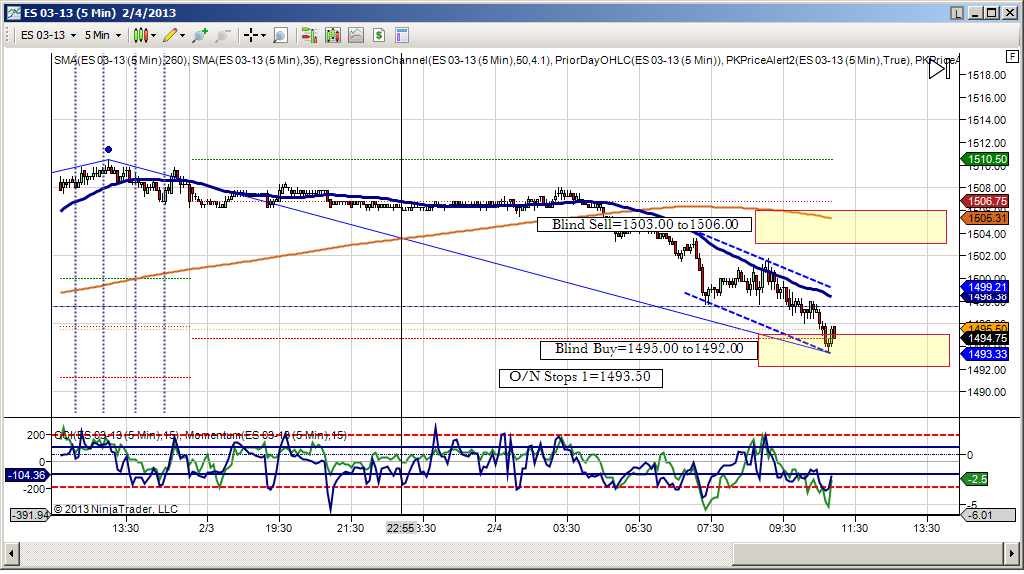Click the 2/3 date axis label
The width and height of the screenshot is (1024, 574).
[x=206, y=528]
